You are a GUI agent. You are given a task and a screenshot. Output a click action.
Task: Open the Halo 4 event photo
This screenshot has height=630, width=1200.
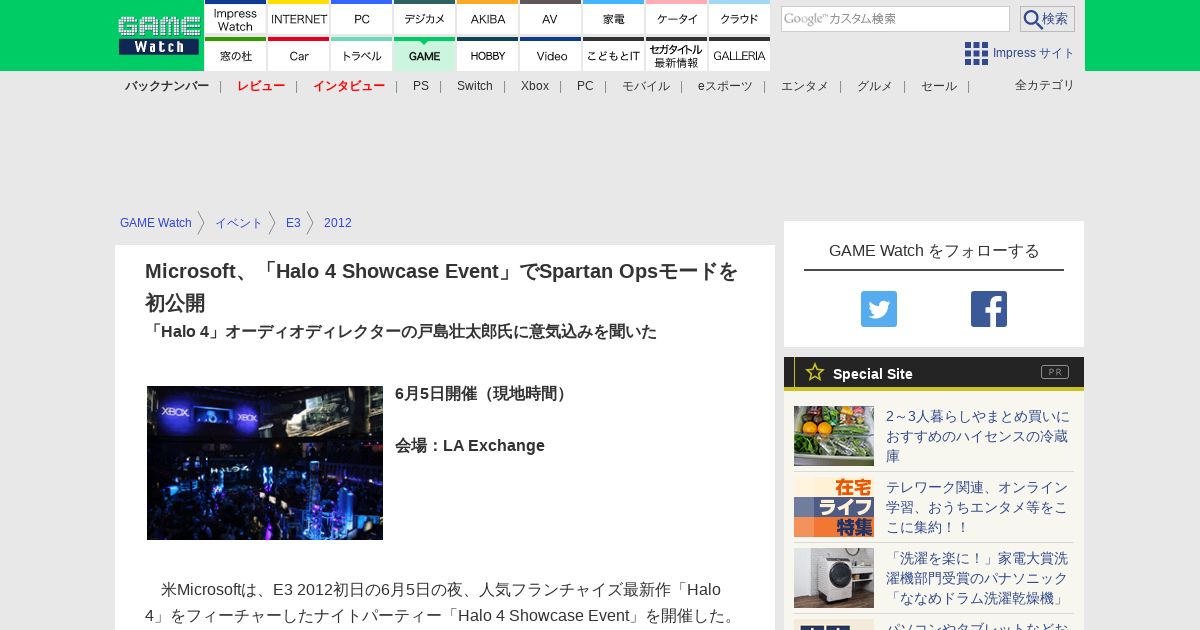[265, 463]
